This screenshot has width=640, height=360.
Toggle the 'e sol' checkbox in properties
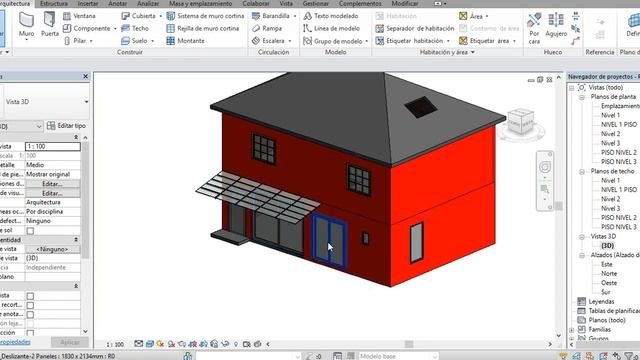[x=30, y=231]
